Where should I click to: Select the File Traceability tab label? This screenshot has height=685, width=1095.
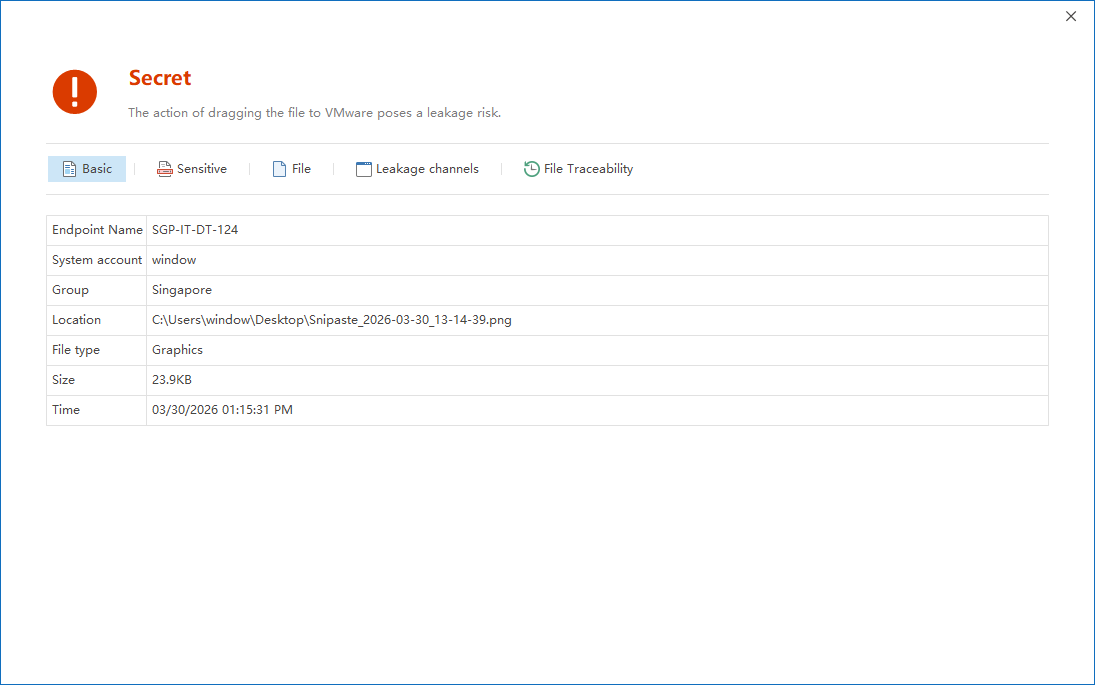588,169
